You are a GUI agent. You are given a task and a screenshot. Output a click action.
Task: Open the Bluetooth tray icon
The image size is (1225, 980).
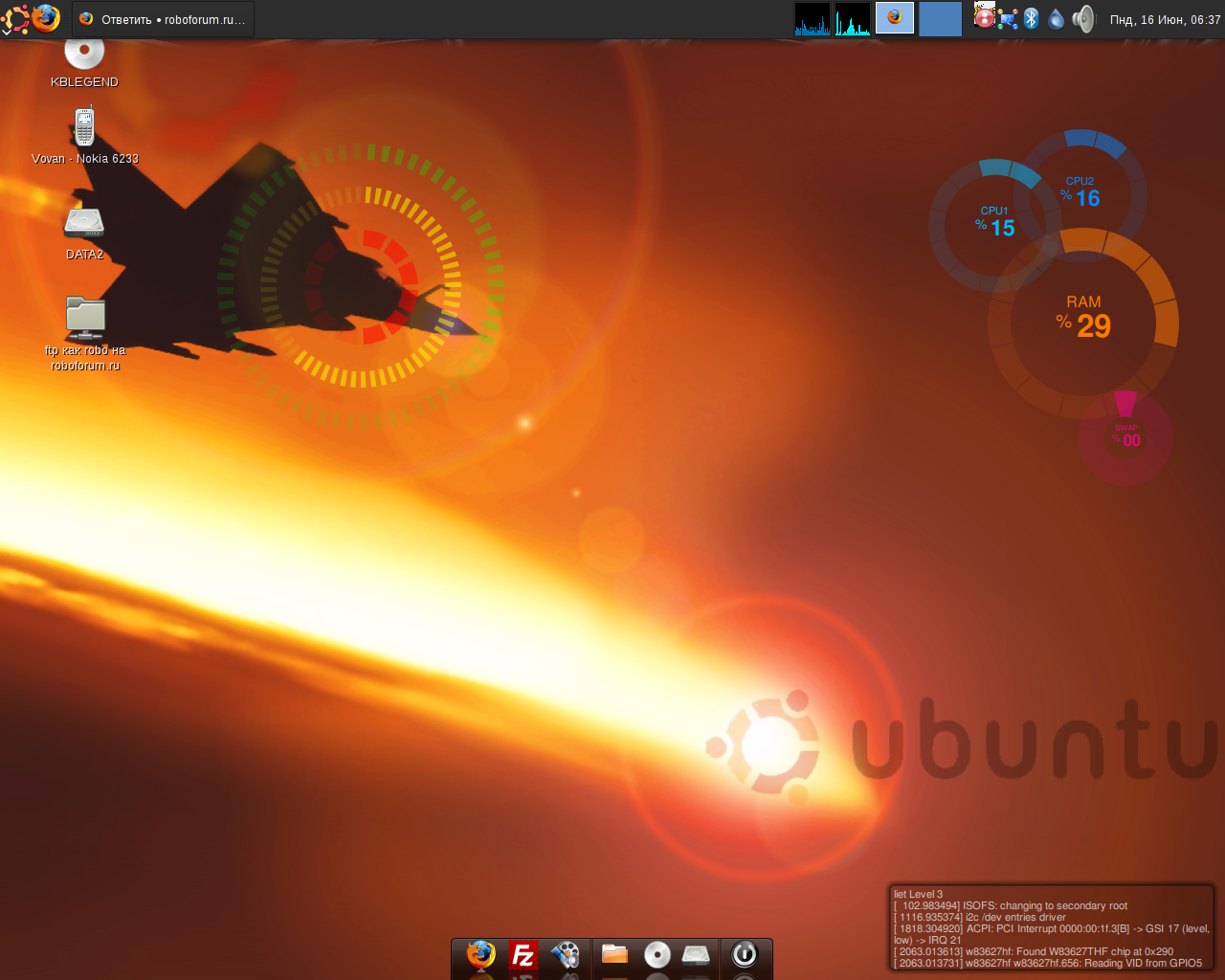pos(1031,19)
